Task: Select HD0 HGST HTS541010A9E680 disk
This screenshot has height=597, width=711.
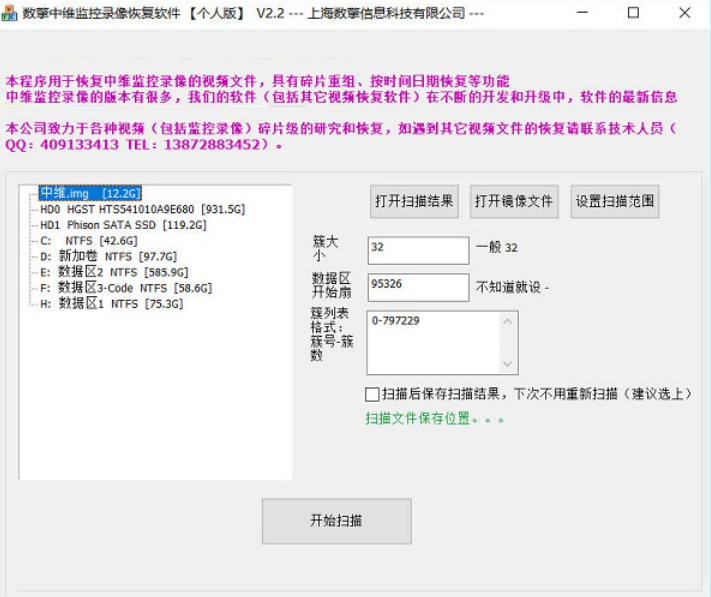Action: point(142,209)
